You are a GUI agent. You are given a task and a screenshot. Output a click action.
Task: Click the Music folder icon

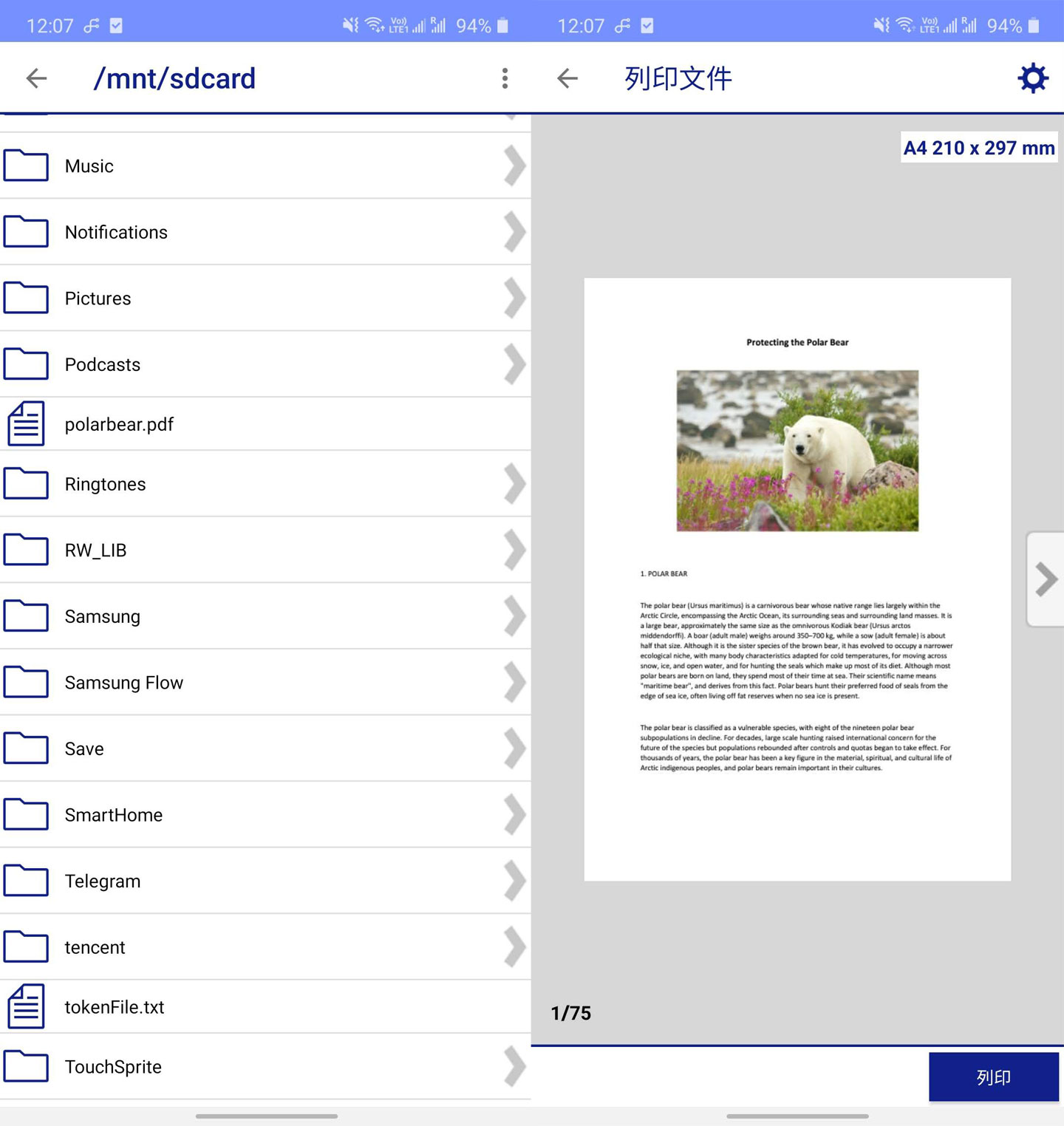point(26,166)
